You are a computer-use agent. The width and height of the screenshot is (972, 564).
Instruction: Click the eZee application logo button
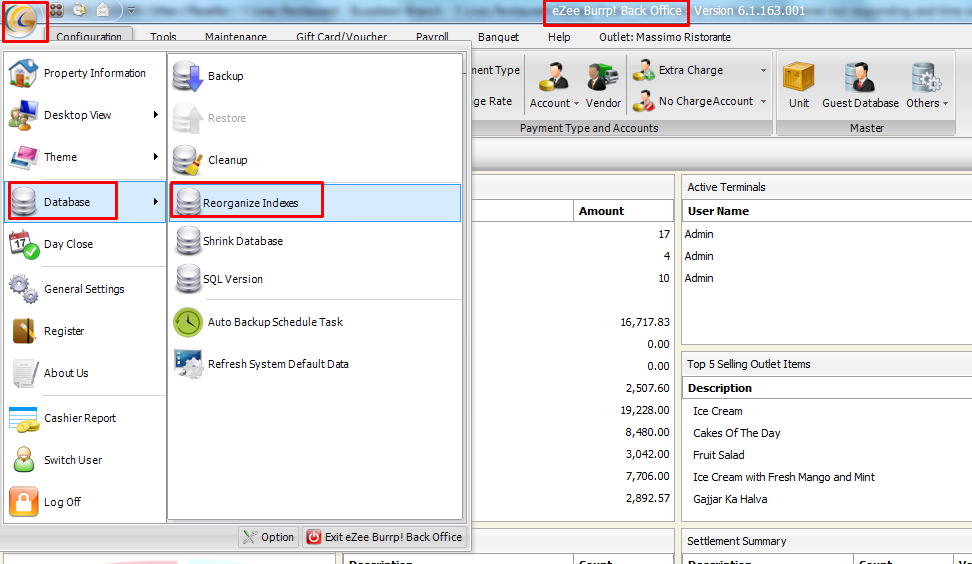[24, 20]
